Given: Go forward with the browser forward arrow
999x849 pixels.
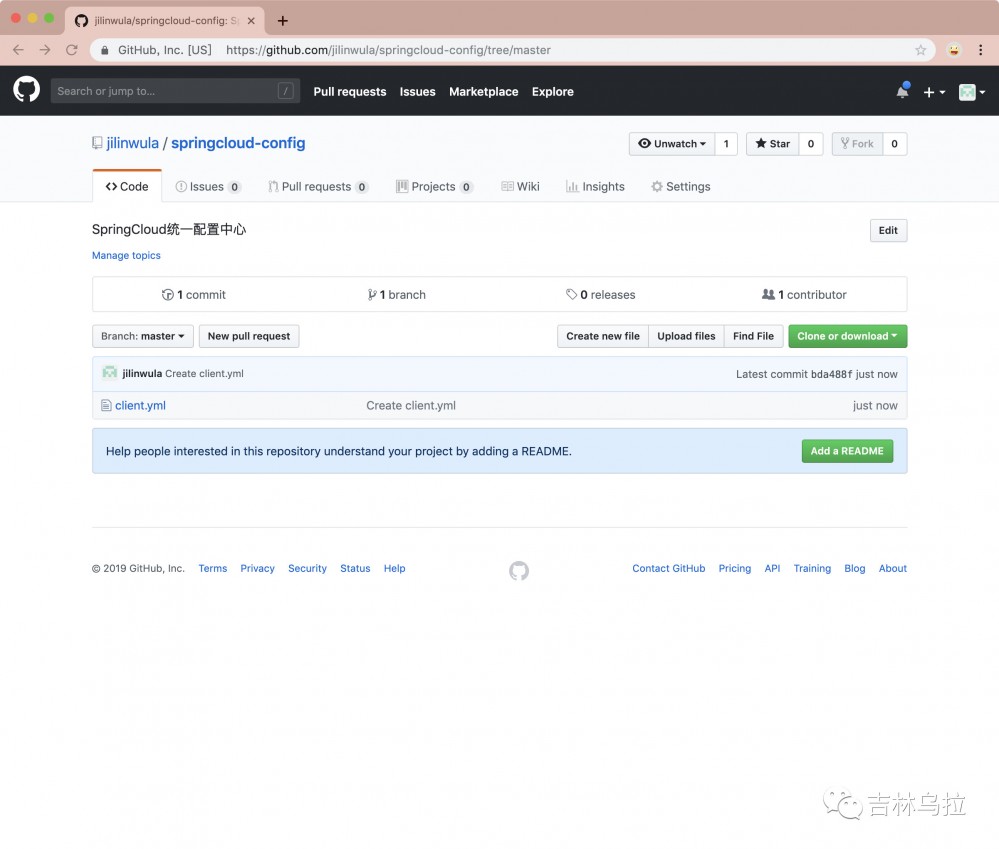Looking at the screenshot, I should click(x=45, y=50).
